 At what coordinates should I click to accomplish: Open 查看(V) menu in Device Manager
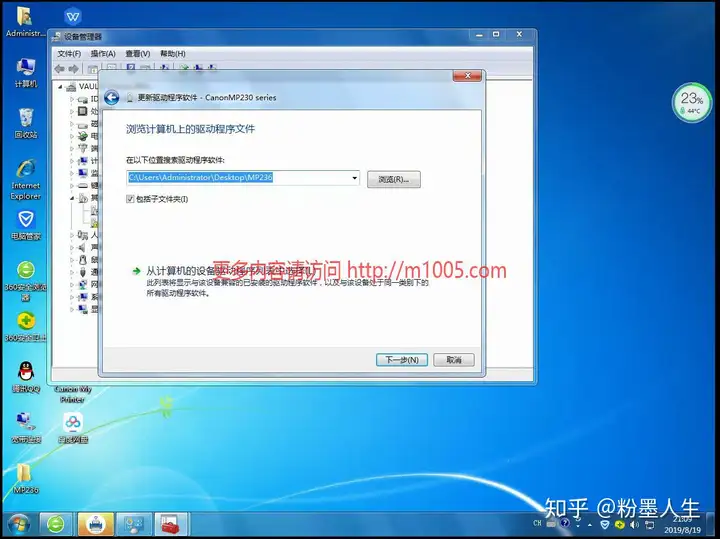point(138,54)
